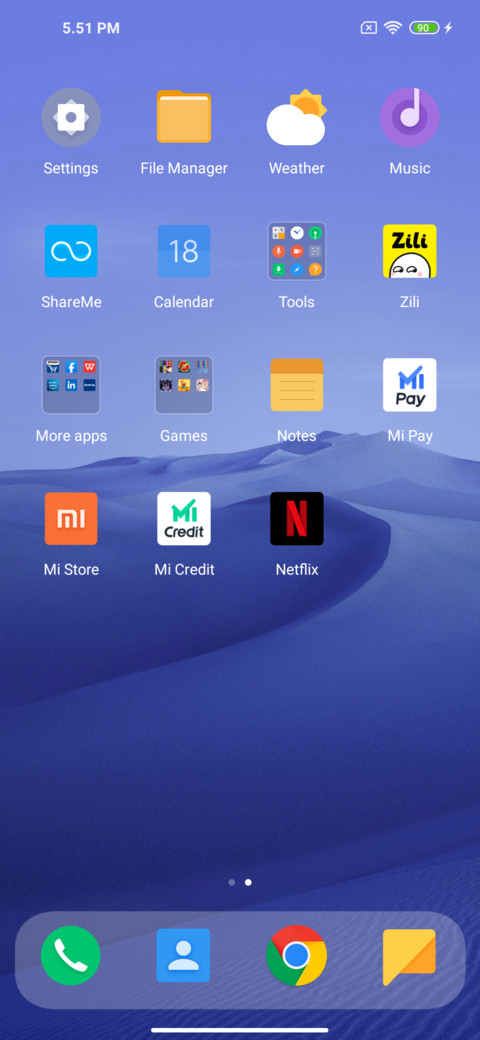Open the Settings app
Screen dimensions: 480x1040
pyautogui.click(x=71, y=117)
